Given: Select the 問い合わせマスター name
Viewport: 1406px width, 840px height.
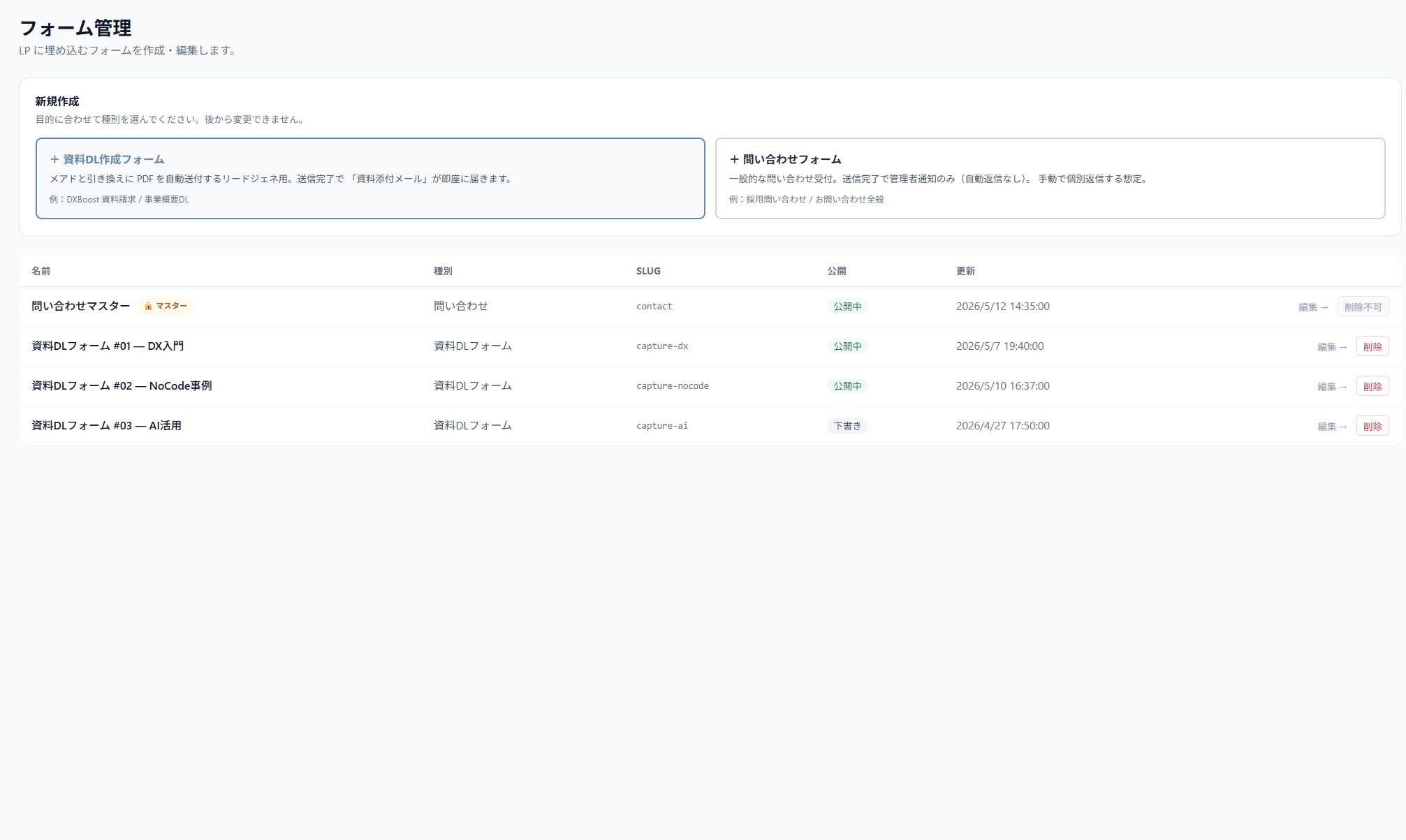Looking at the screenshot, I should tap(81, 306).
